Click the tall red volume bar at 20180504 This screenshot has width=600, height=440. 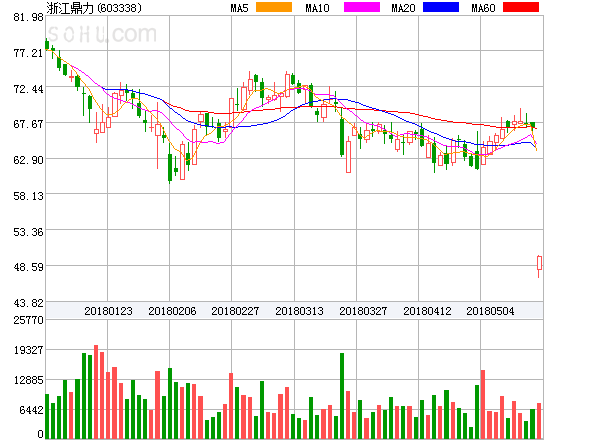point(483,404)
